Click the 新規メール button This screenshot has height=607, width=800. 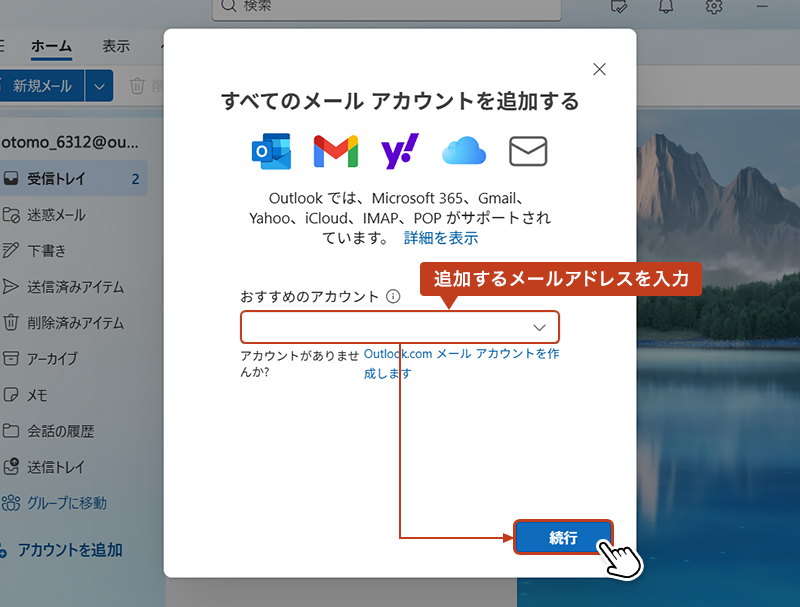click(42, 86)
